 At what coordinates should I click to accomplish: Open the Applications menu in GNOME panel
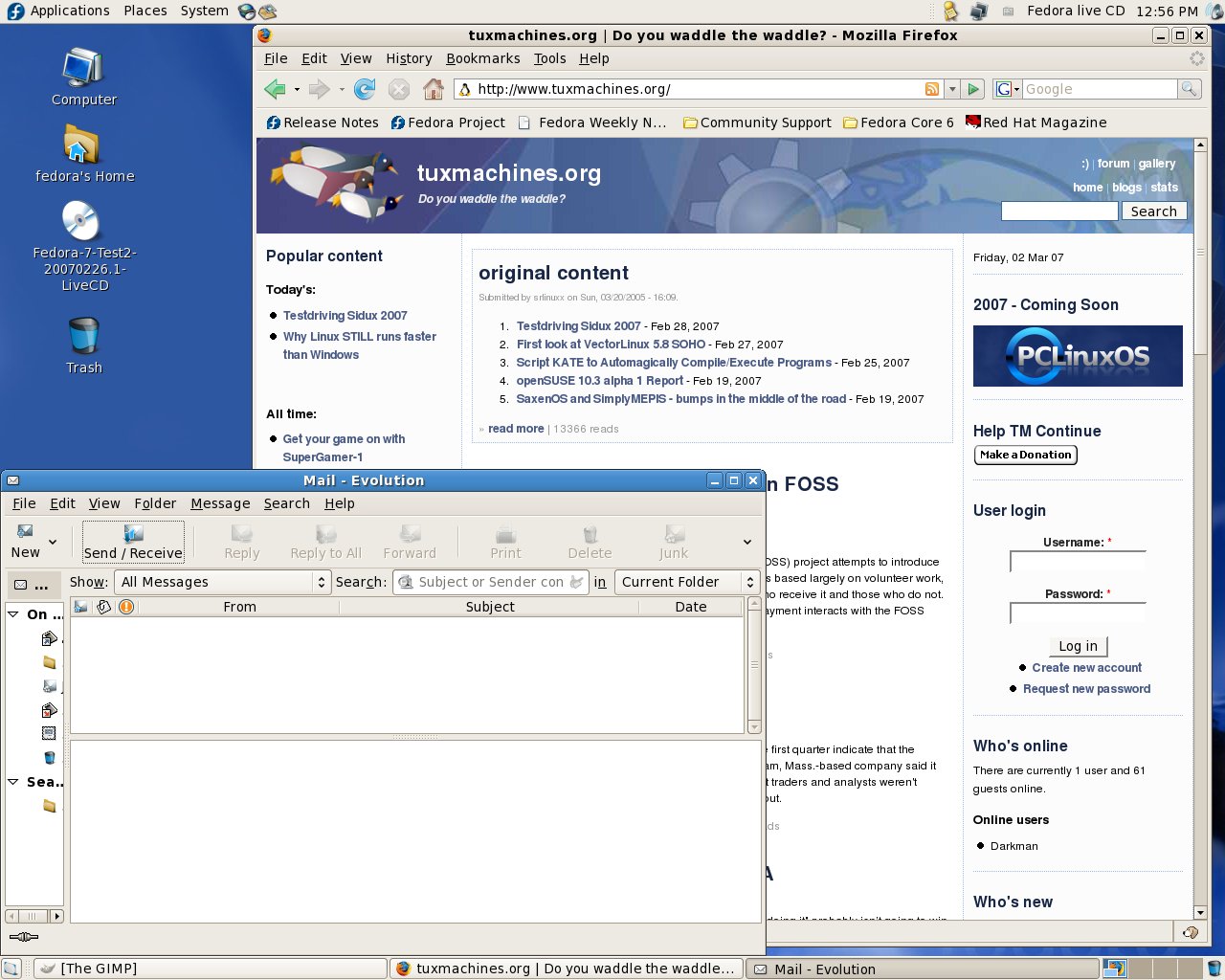(x=58, y=11)
